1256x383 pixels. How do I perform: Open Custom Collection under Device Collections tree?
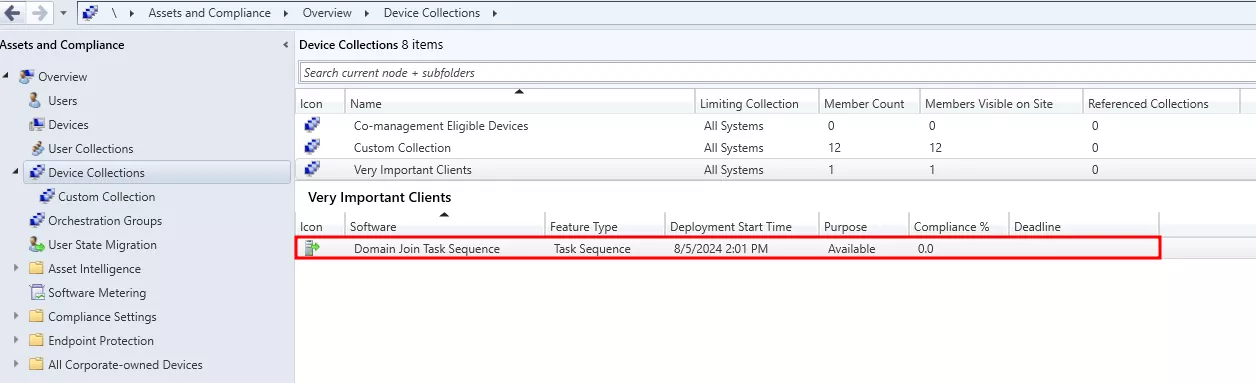pyautogui.click(x=106, y=197)
